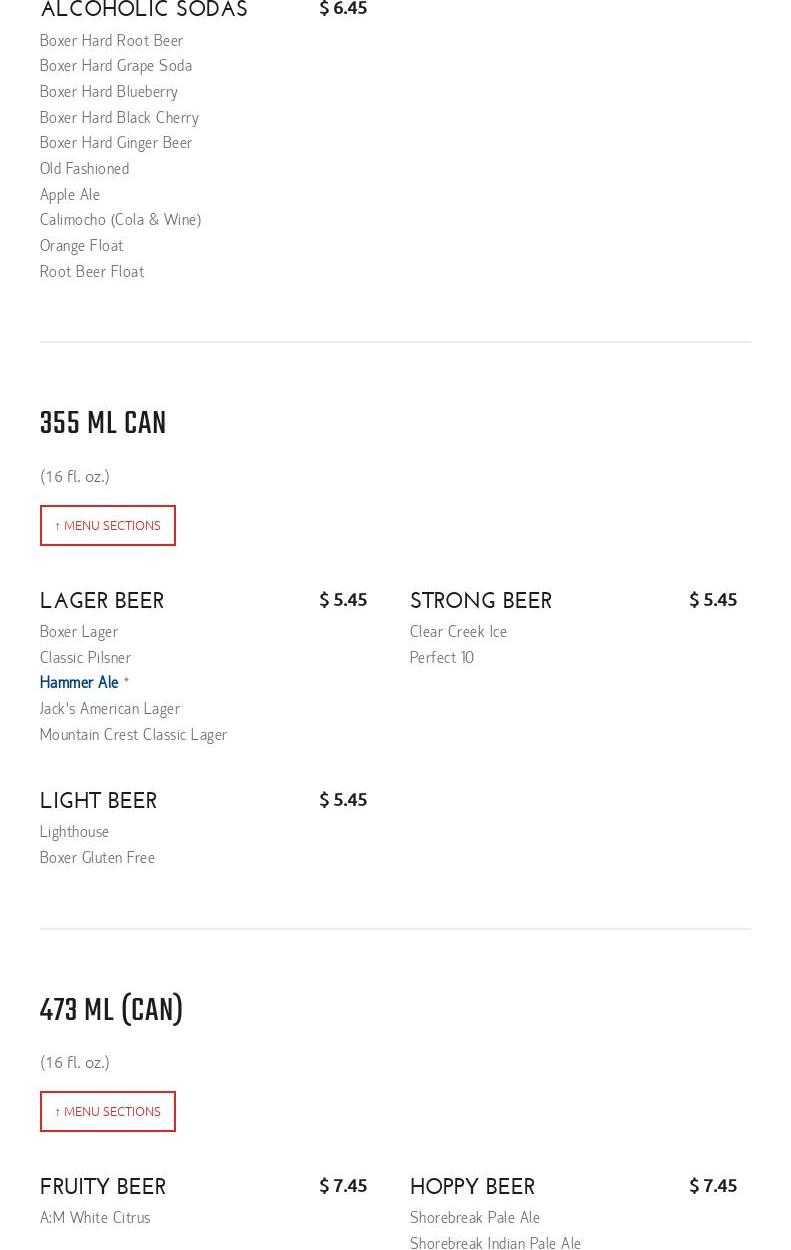This screenshot has width=791, height=1250.
Task: Select Mountain Crest Classic Lager
Action: pos(133,734)
